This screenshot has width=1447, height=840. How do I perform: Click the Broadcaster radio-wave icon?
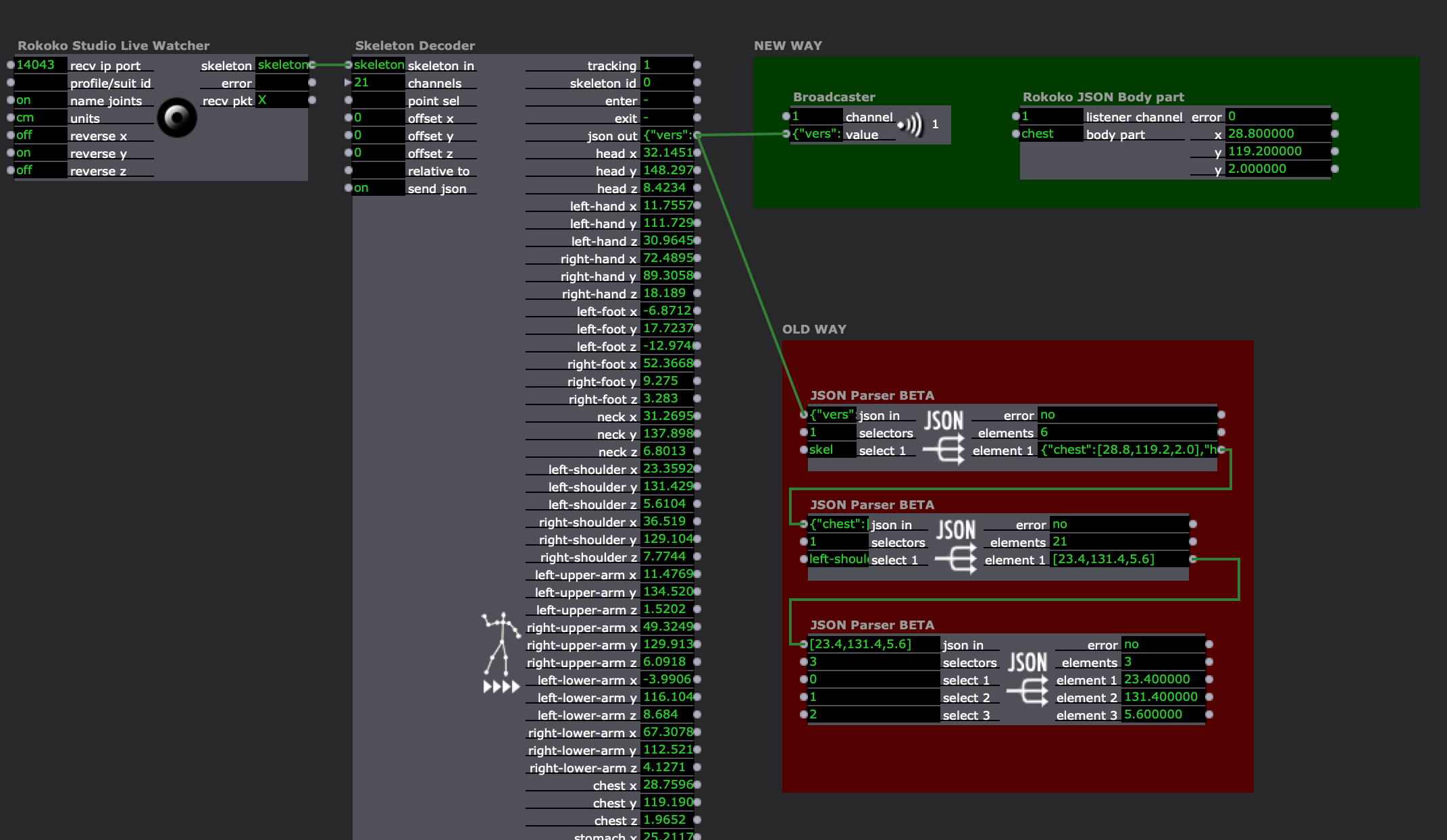(x=911, y=124)
